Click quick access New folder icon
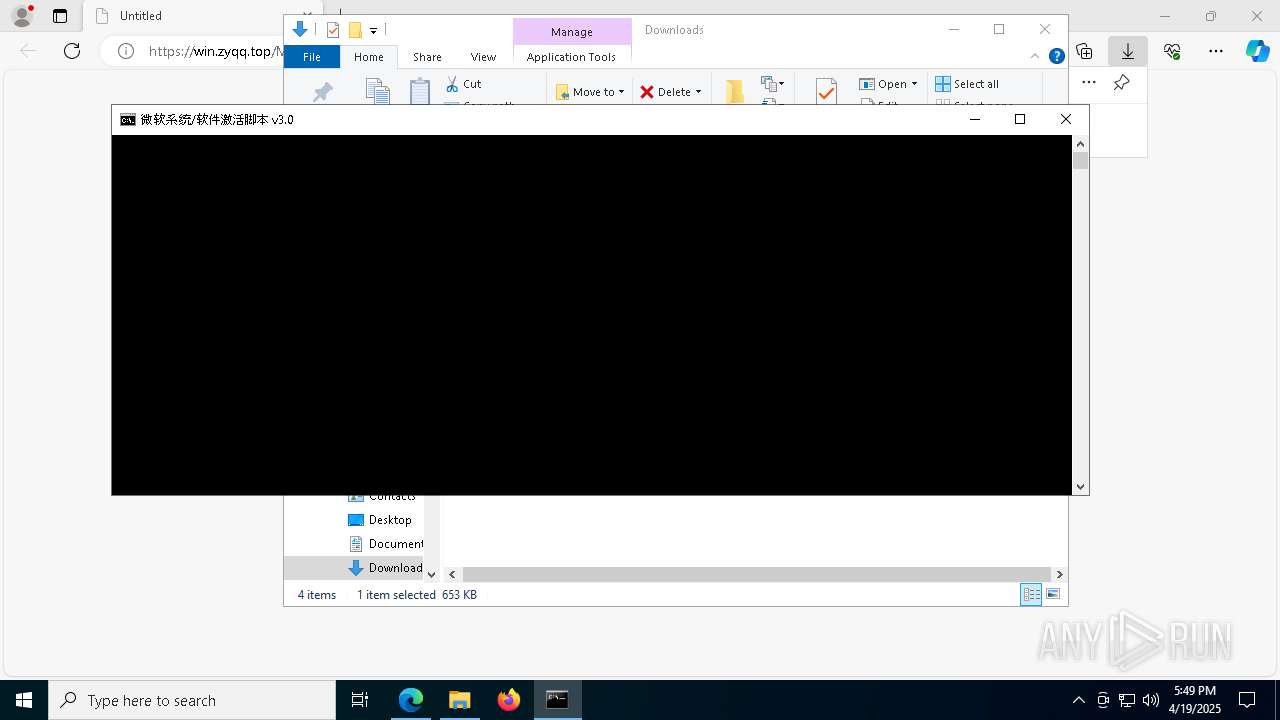This screenshot has height=720, width=1280. pyautogui.click(x=355, y=30)
